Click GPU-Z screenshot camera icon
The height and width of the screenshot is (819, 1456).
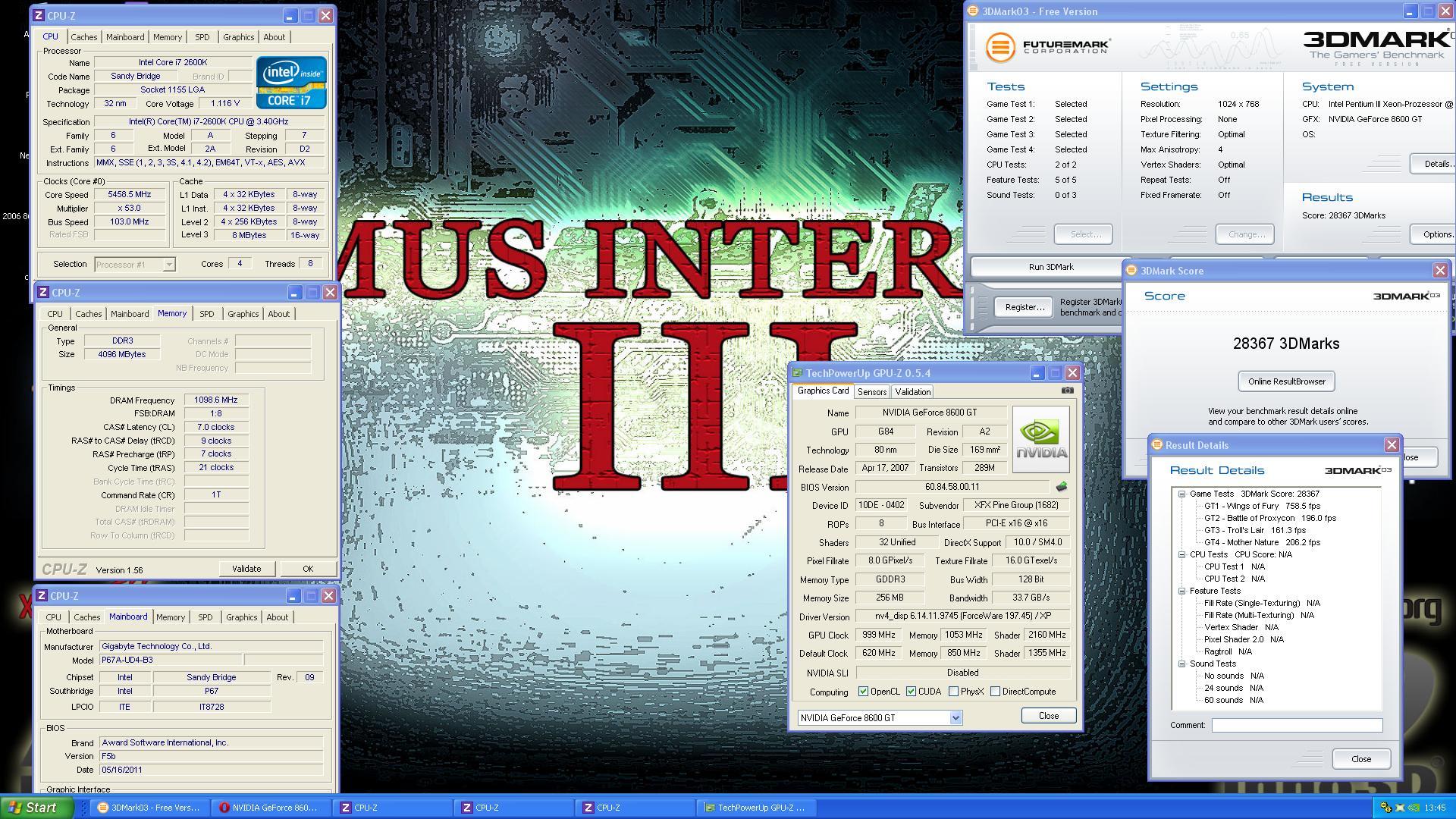tap(1067, 391)
